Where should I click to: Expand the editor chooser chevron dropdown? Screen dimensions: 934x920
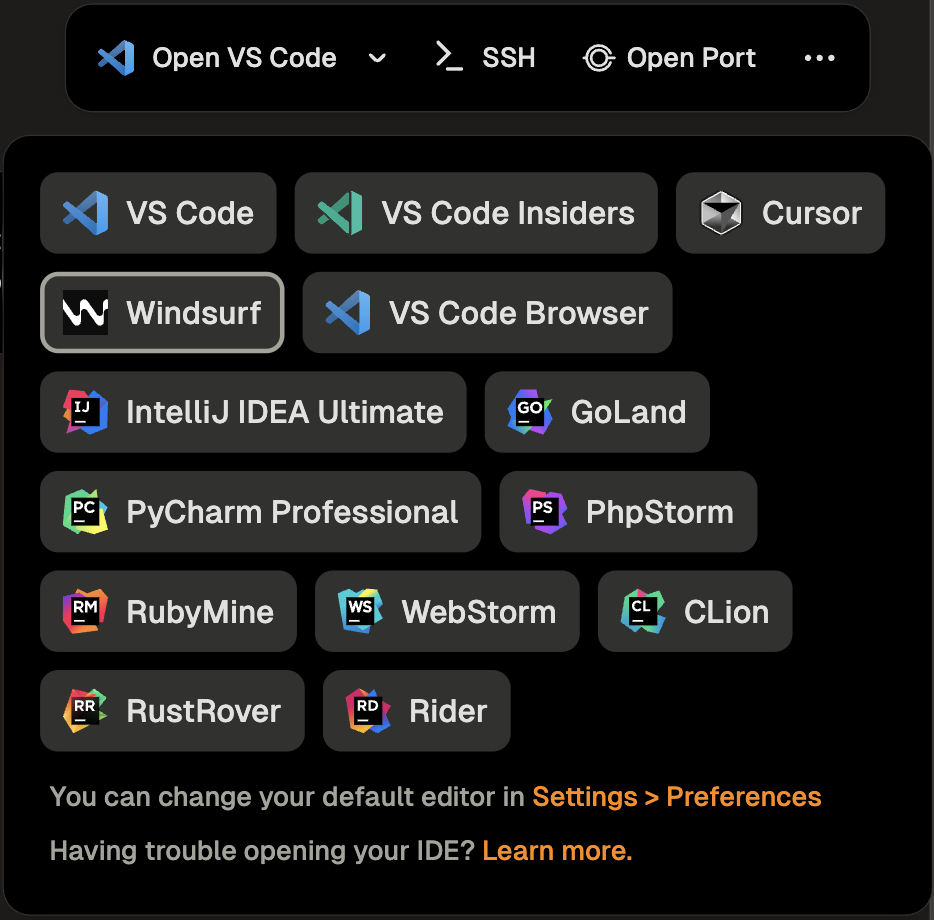point(377,58)
